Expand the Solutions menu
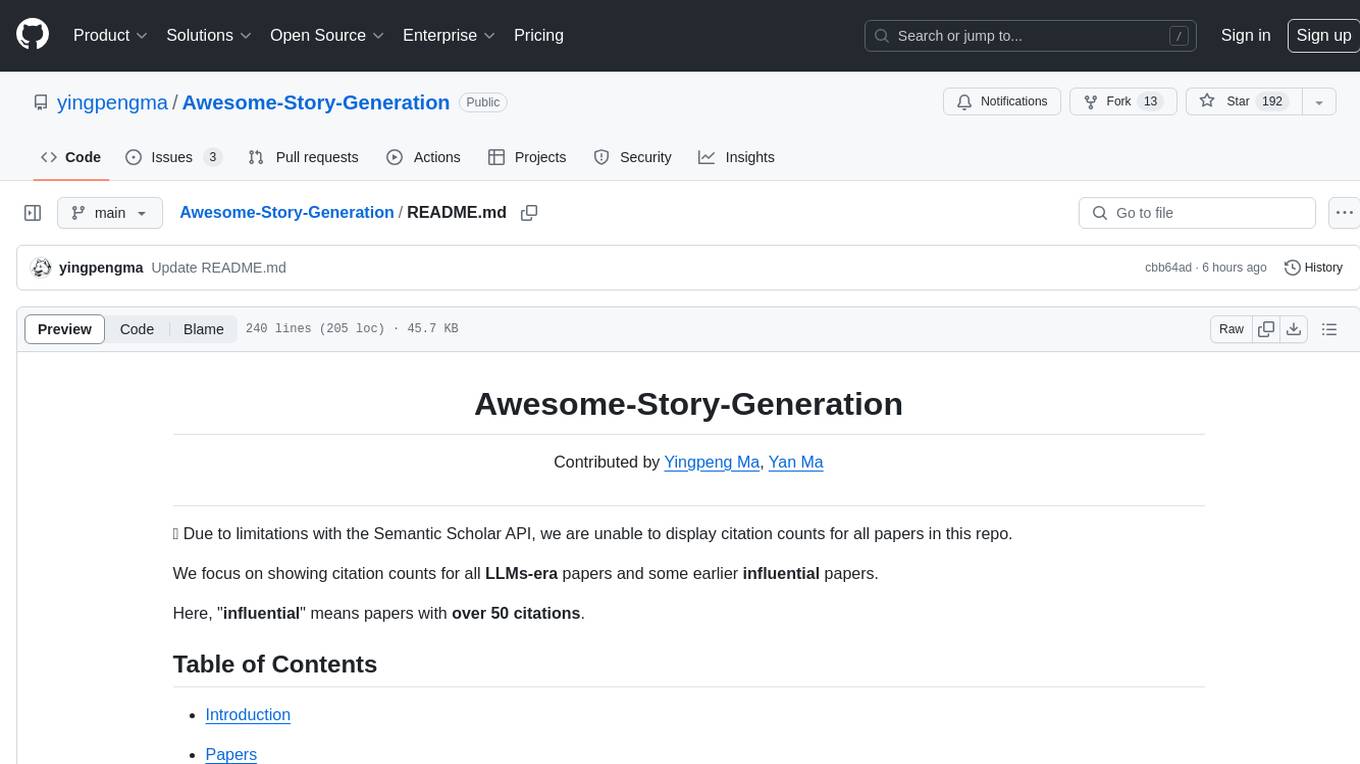 click(x=209, y=35)
